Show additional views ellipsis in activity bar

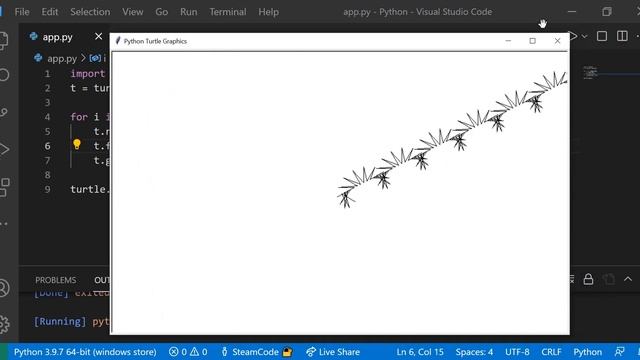3,224
